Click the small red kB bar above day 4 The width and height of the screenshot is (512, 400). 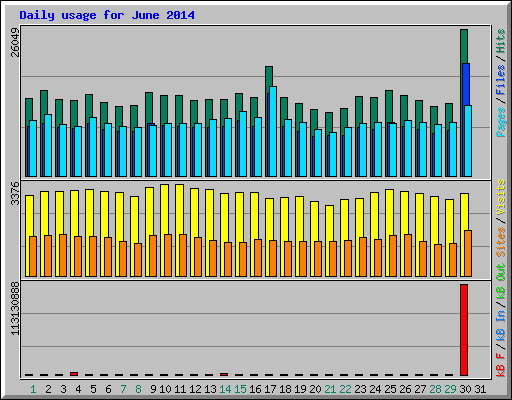74,374
